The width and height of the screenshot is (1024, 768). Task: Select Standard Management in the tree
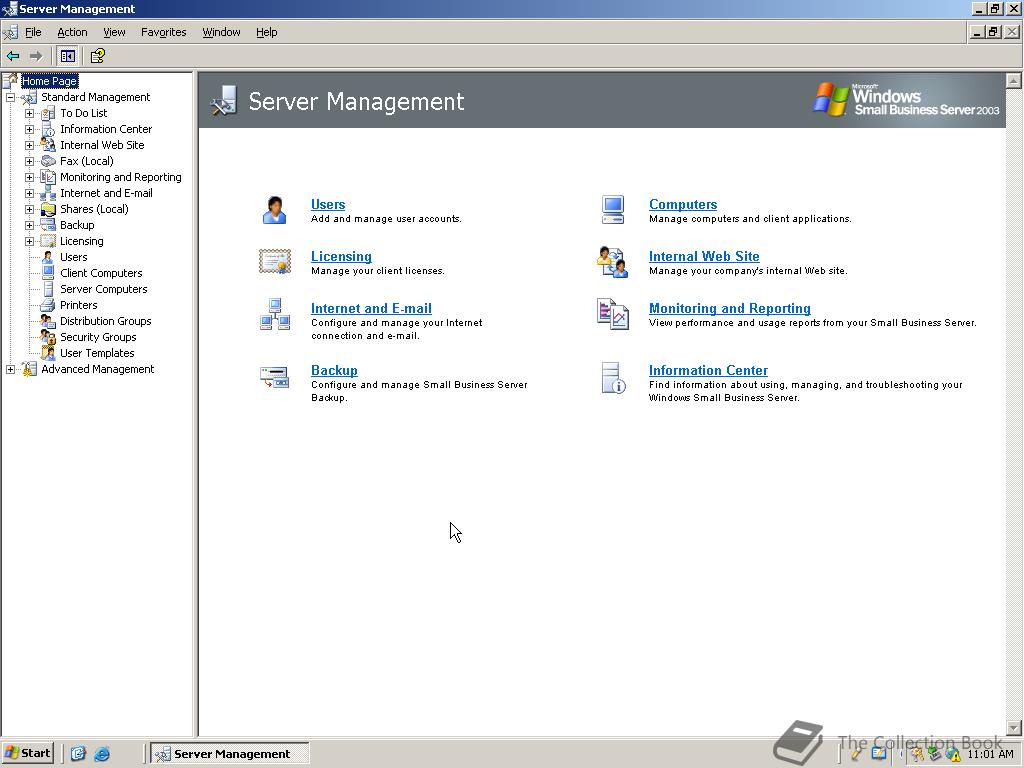pos(95,97)
